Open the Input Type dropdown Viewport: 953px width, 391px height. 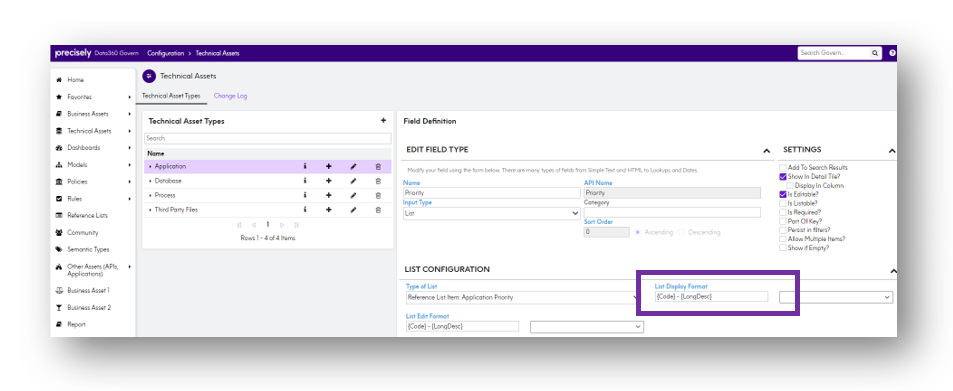tap(492, 213)
